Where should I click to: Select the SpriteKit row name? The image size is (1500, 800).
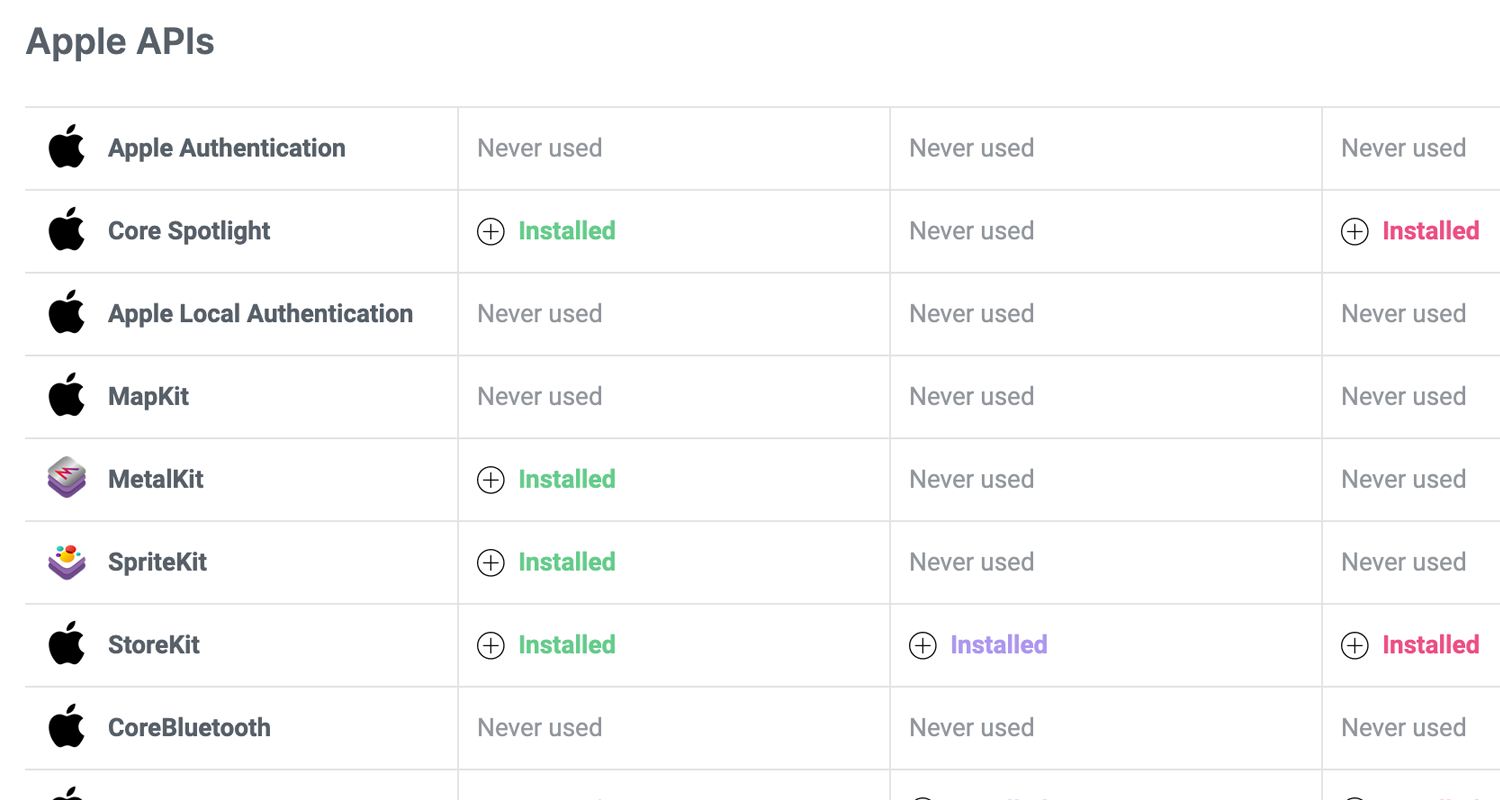click(x=157, y=562)
